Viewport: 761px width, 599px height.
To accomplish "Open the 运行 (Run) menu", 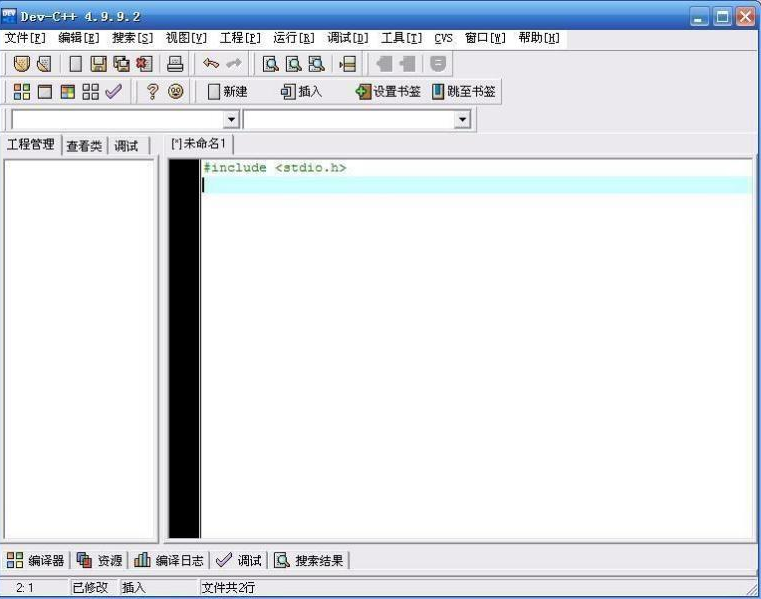I will tap(293, 38).
